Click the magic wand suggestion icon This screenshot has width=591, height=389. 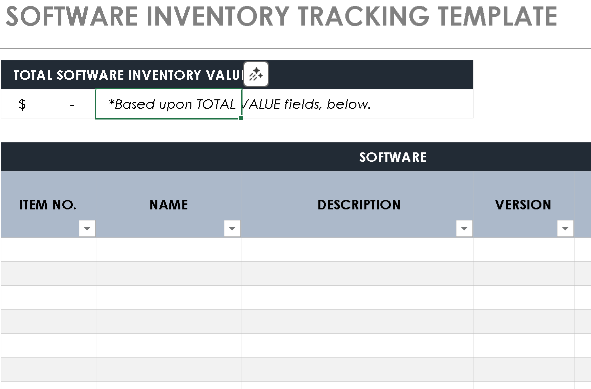(x=256, y=74)
